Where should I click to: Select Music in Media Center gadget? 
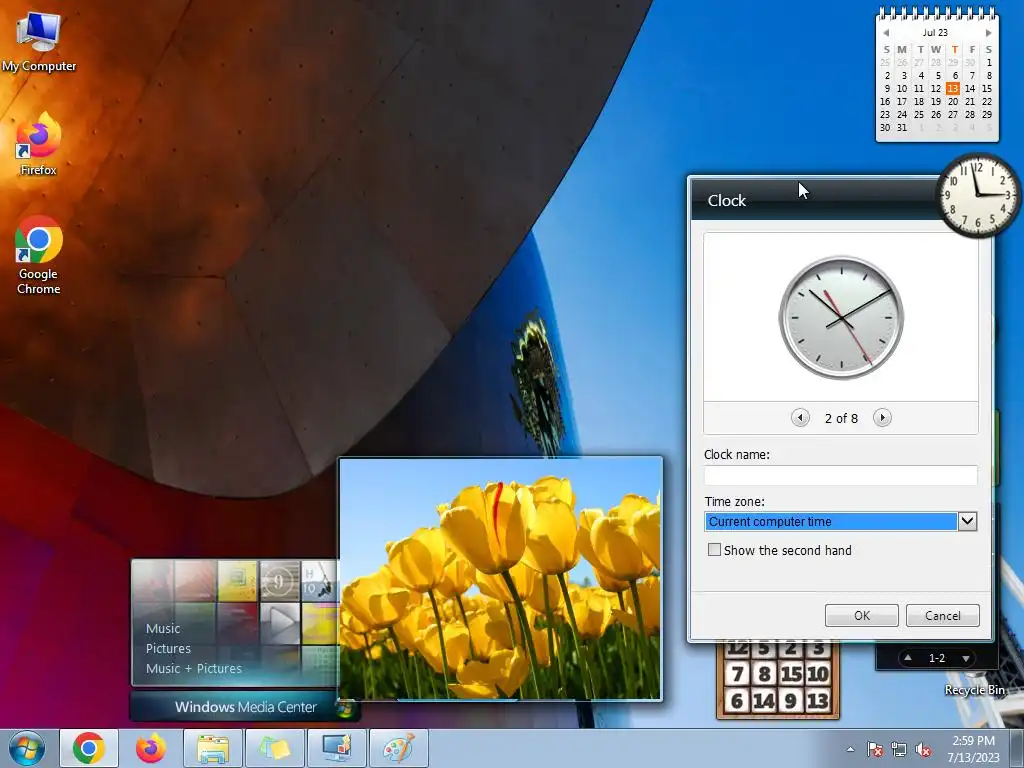pyautogui.click(x=163, y=628)
